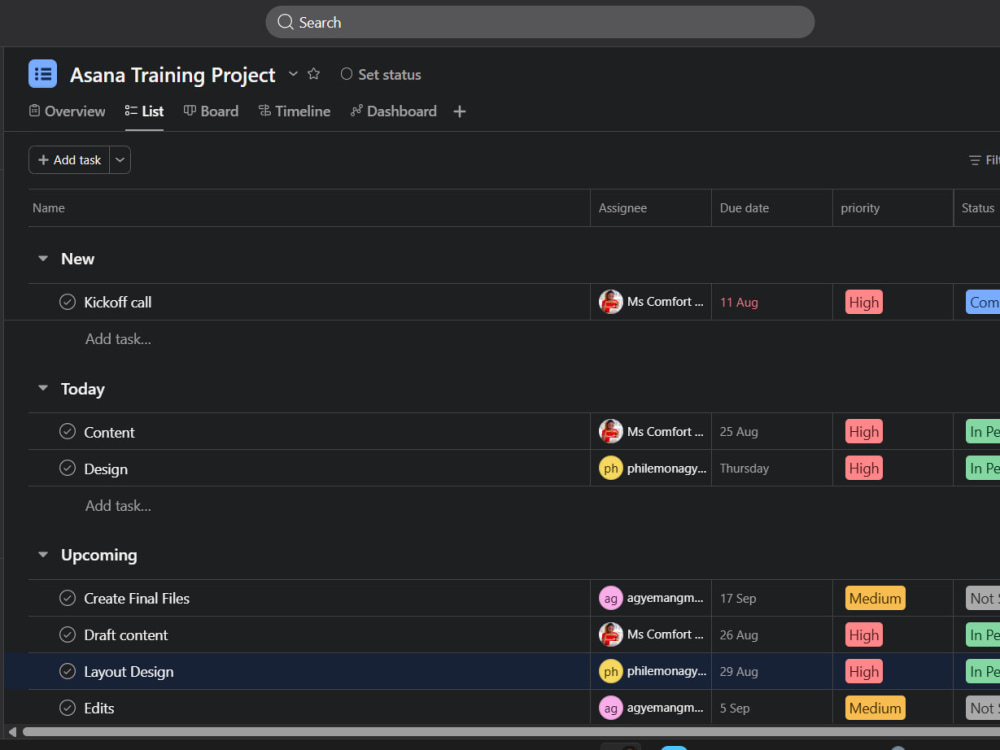1000x750 pixels.
Task: Open Medium priority on Edits row
Action: [x=875, y=708]
